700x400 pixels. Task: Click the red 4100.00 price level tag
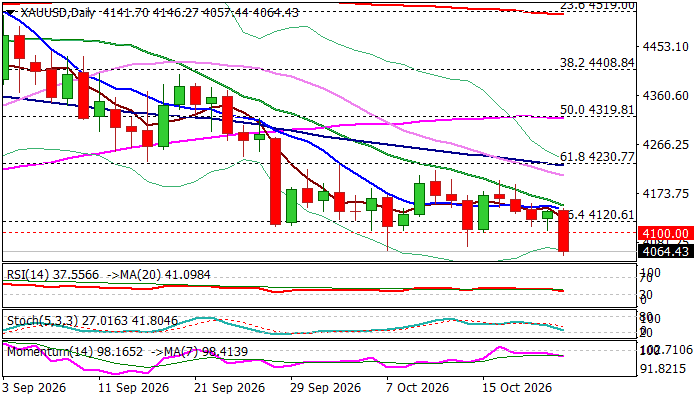pos(666,233)
